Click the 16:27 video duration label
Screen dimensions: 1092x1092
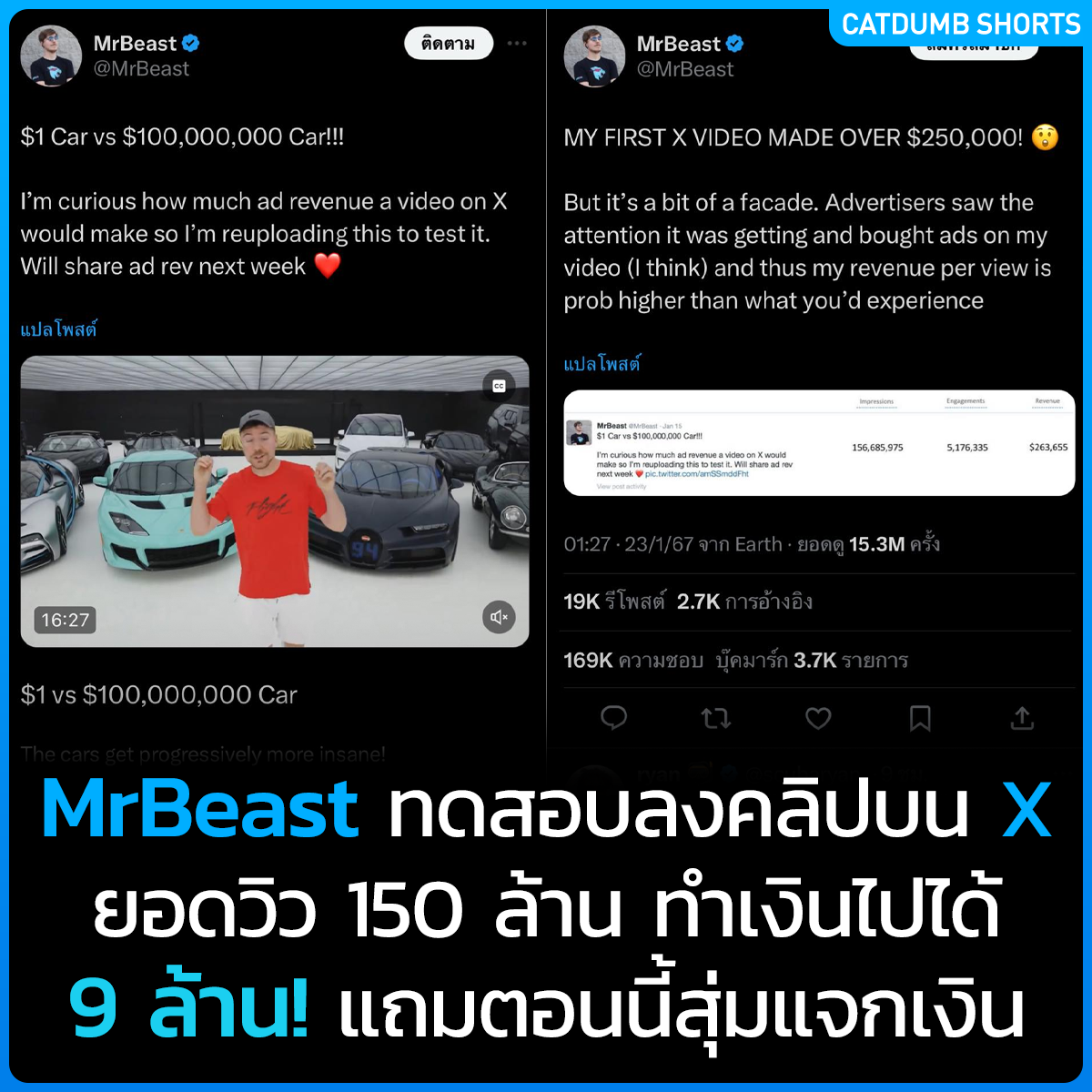(x=66, y=620)
